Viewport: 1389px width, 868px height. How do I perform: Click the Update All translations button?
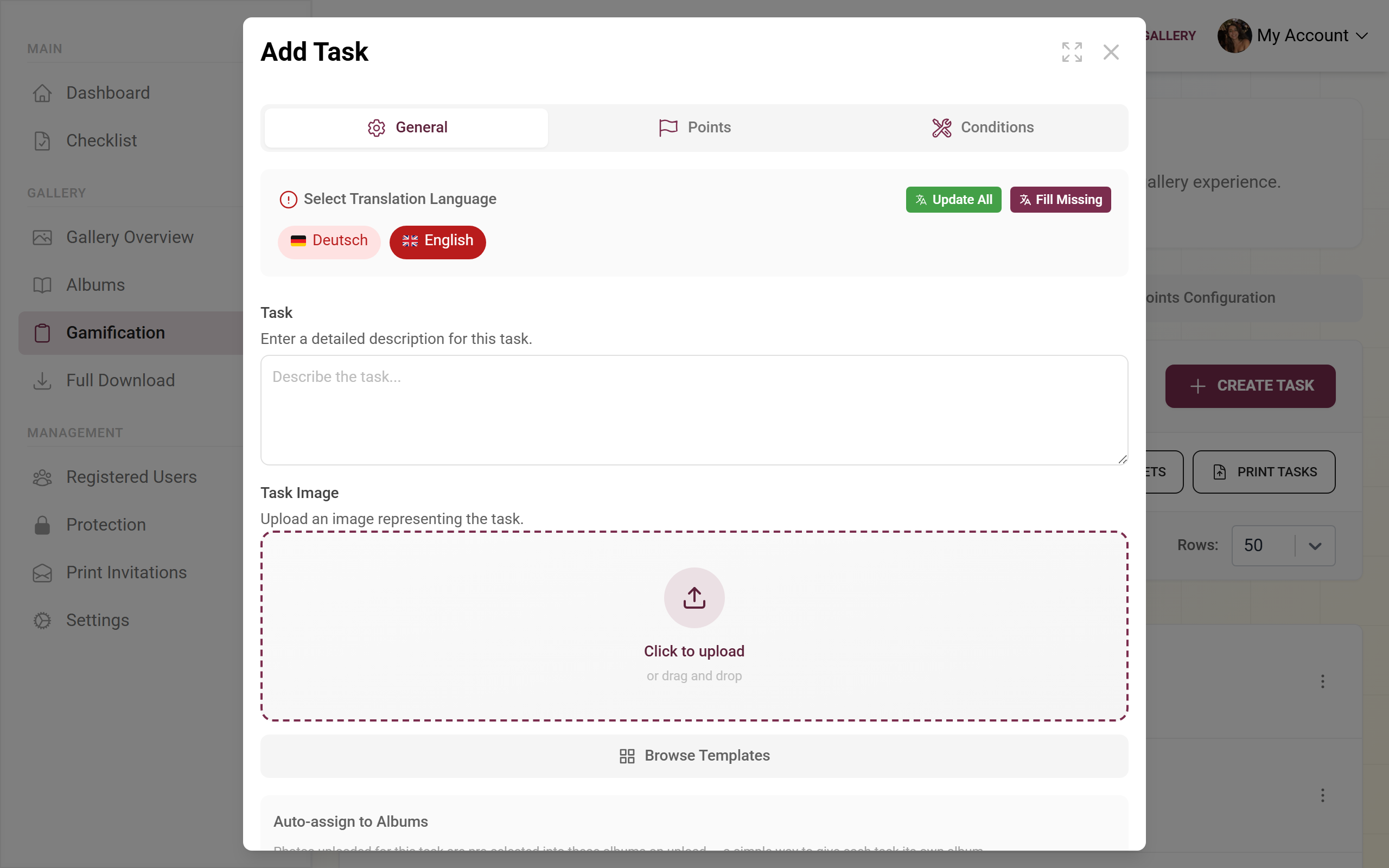coord(953,199)
